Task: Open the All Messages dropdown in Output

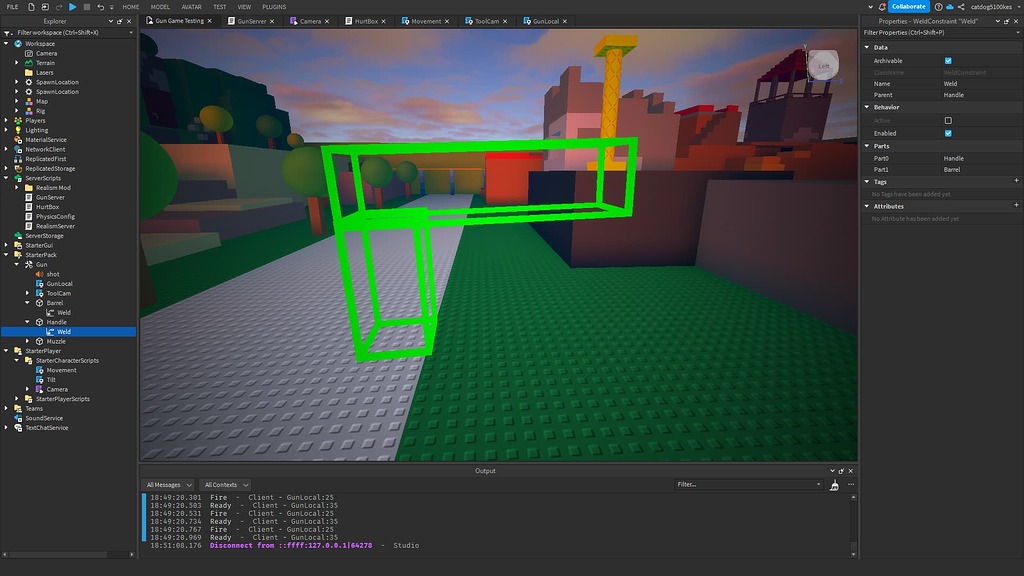Action: [168, 484]
